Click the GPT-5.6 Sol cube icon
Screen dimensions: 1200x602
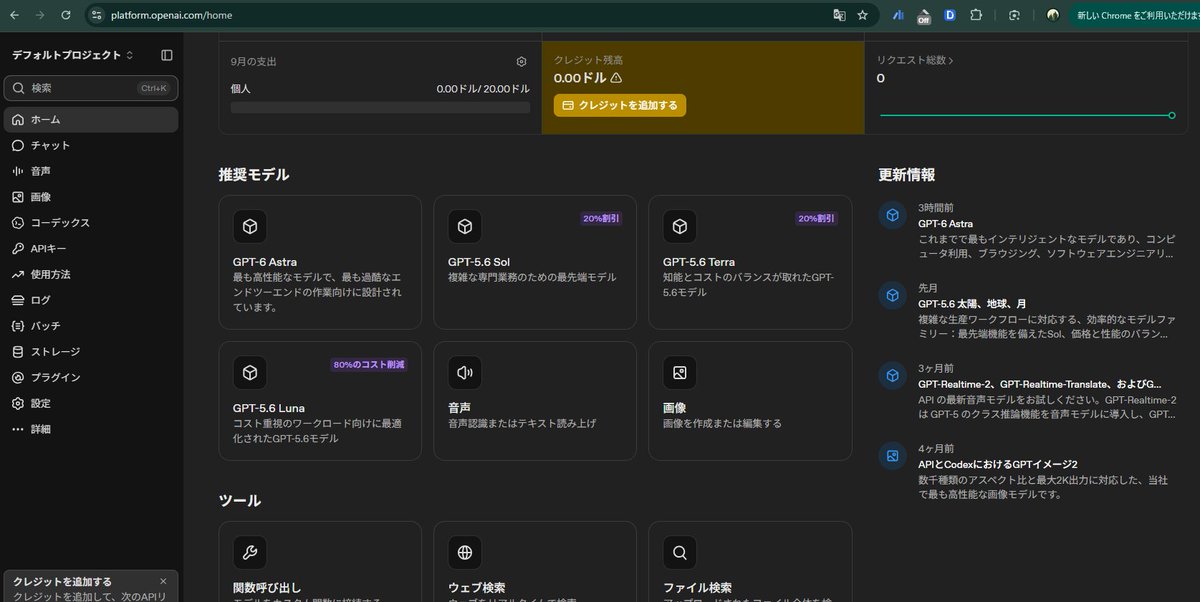point(465,227)
